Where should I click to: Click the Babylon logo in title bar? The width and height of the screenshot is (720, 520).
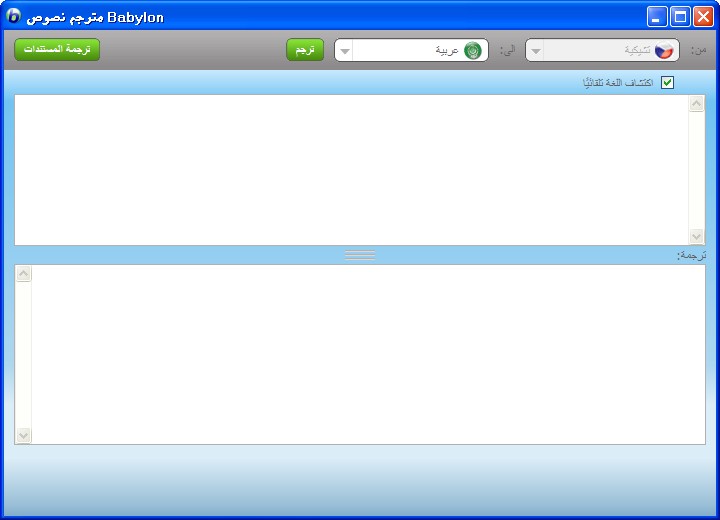(x=13, y=16)
